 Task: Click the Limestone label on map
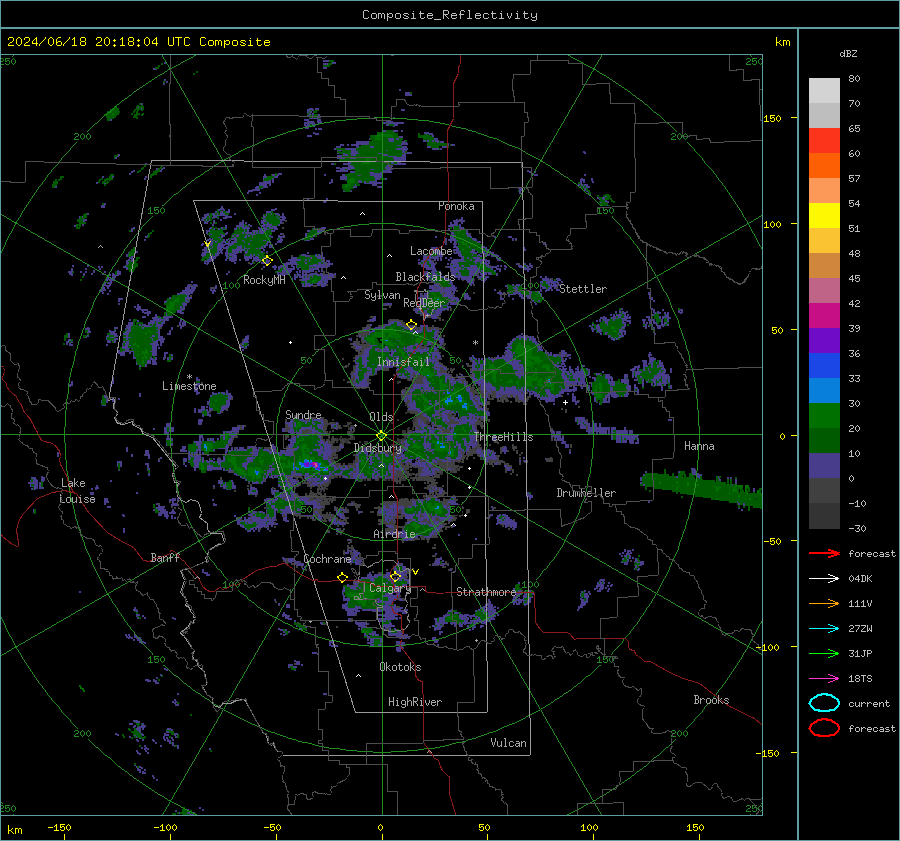point(189,386)
